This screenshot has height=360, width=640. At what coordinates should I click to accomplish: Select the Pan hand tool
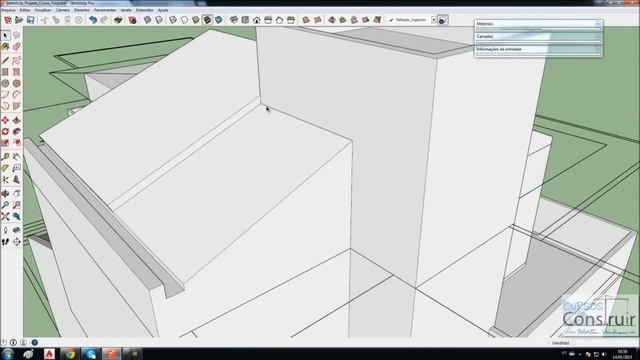coord(16,193)
